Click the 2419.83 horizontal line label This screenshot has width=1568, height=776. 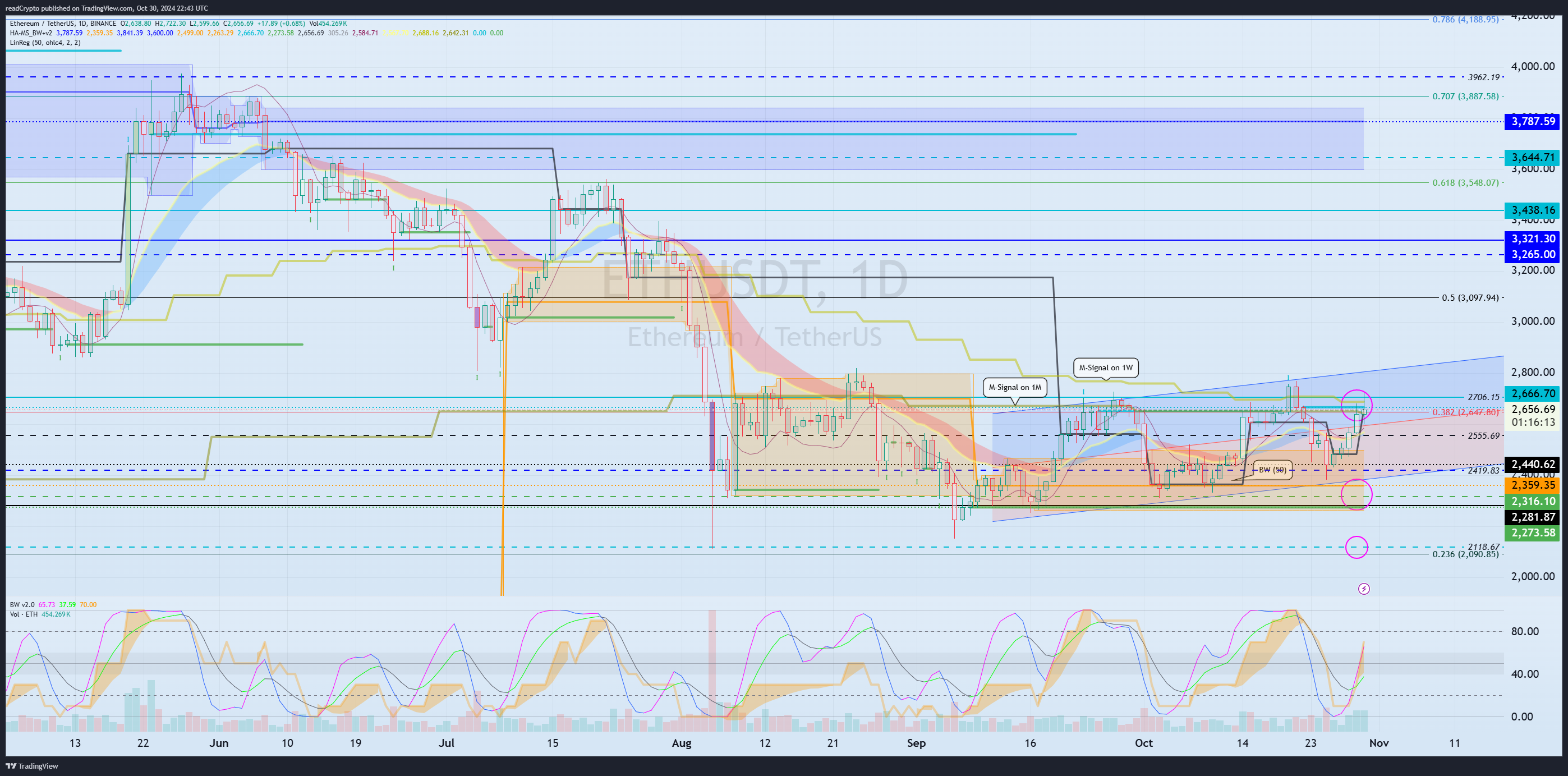pyautogui.click(x=1483, y=470)
